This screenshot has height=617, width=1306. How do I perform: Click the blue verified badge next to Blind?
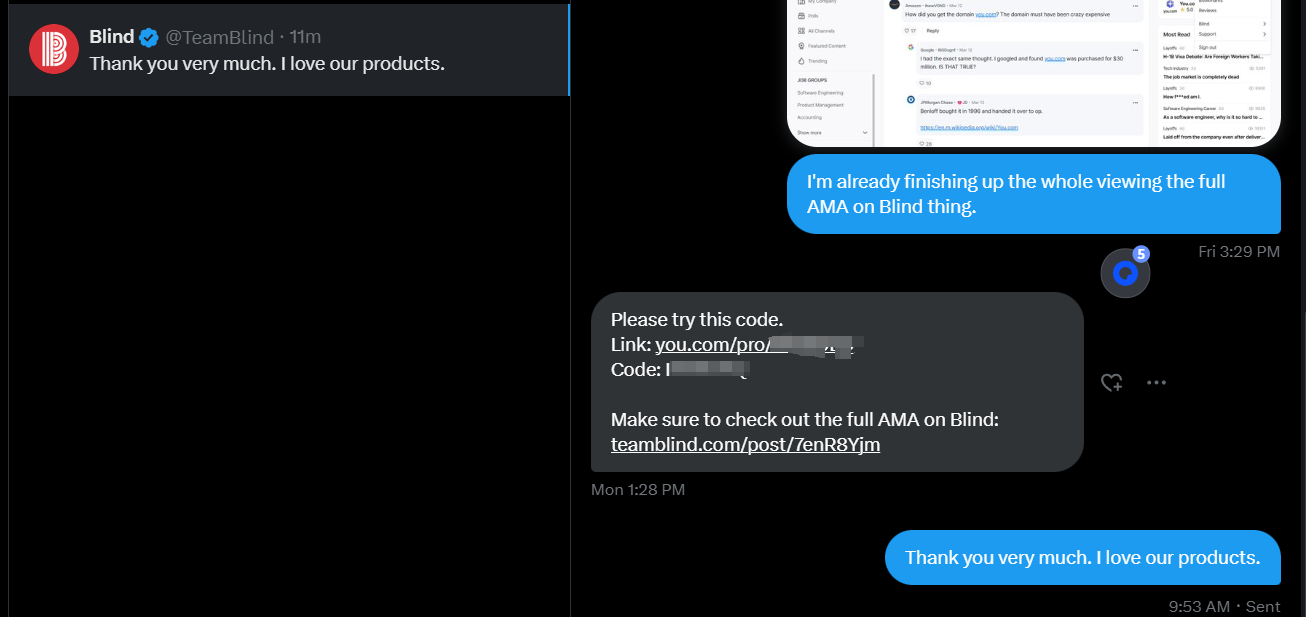pyautogui.click(x=149, y=38)
